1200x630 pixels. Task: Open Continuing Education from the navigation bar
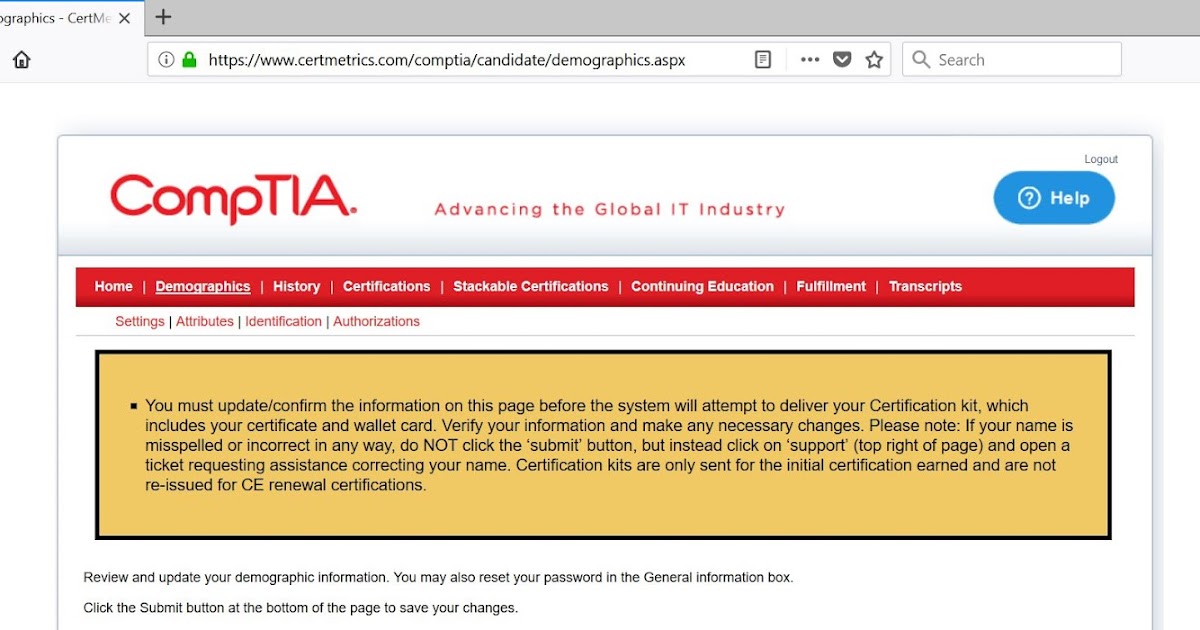[x=702, y=286]
